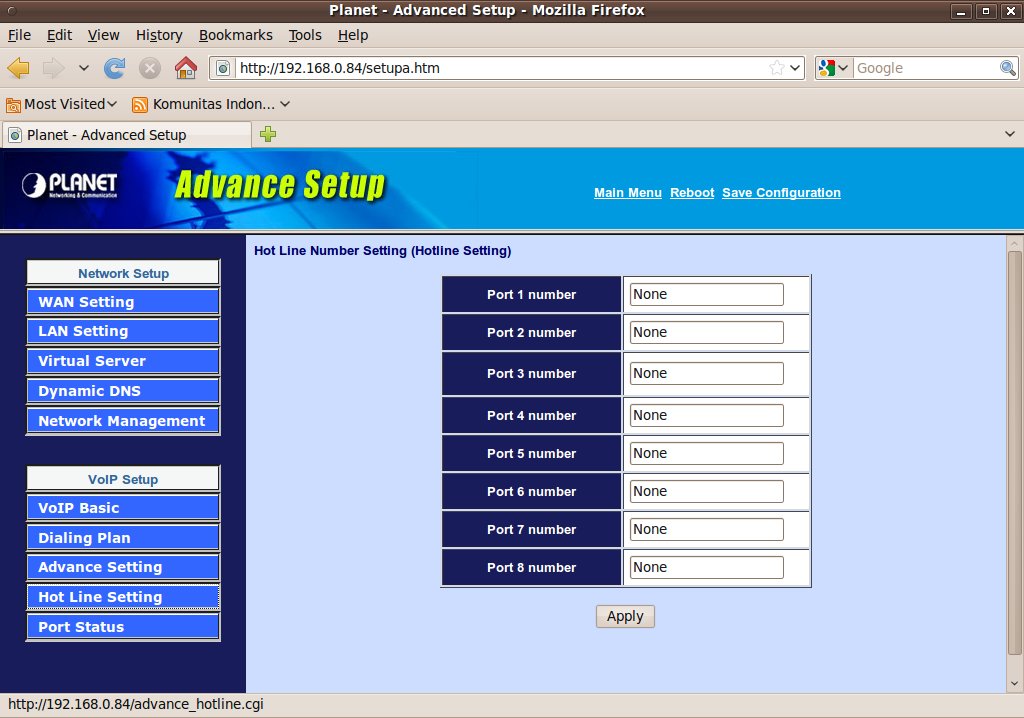1024x718 pixels.
Task: Open Dialing Plan in sidebar
Action: [123, 538]
